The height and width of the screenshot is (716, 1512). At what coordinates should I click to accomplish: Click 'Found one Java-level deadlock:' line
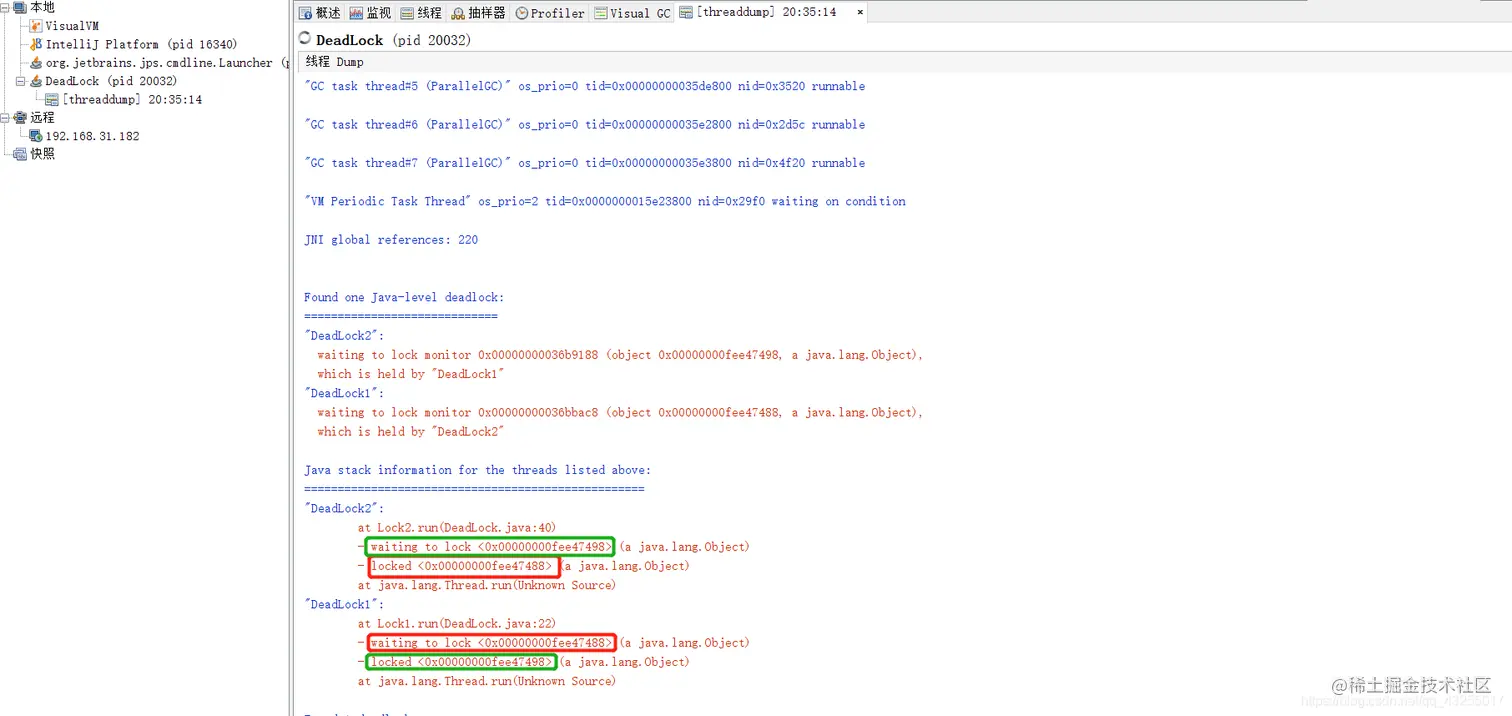point(404,297)
